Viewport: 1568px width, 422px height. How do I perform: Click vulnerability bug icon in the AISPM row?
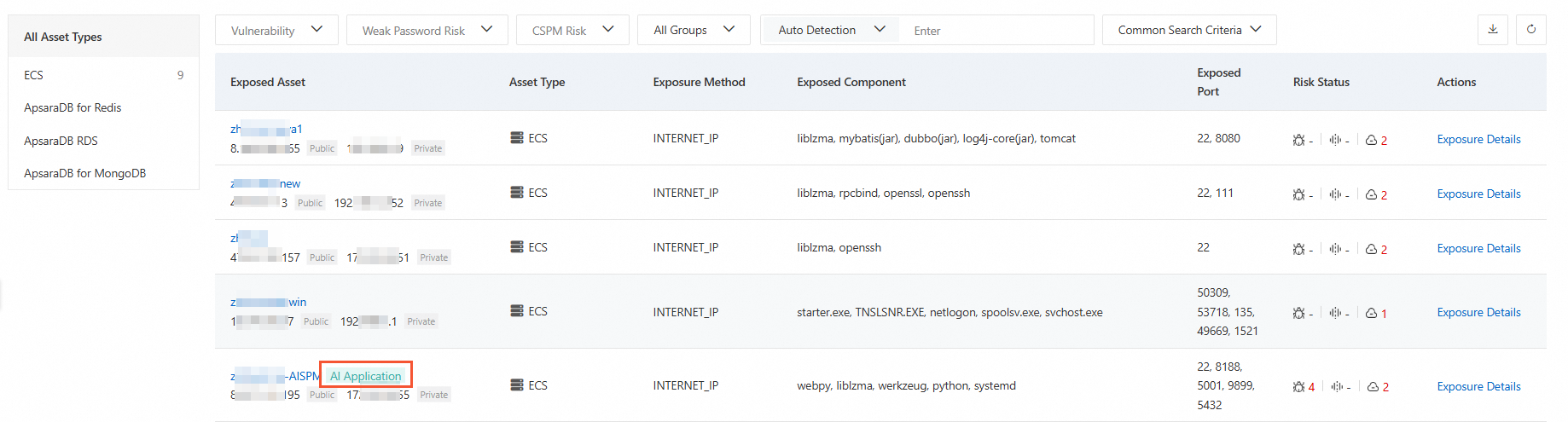[x=1298, y=387]
